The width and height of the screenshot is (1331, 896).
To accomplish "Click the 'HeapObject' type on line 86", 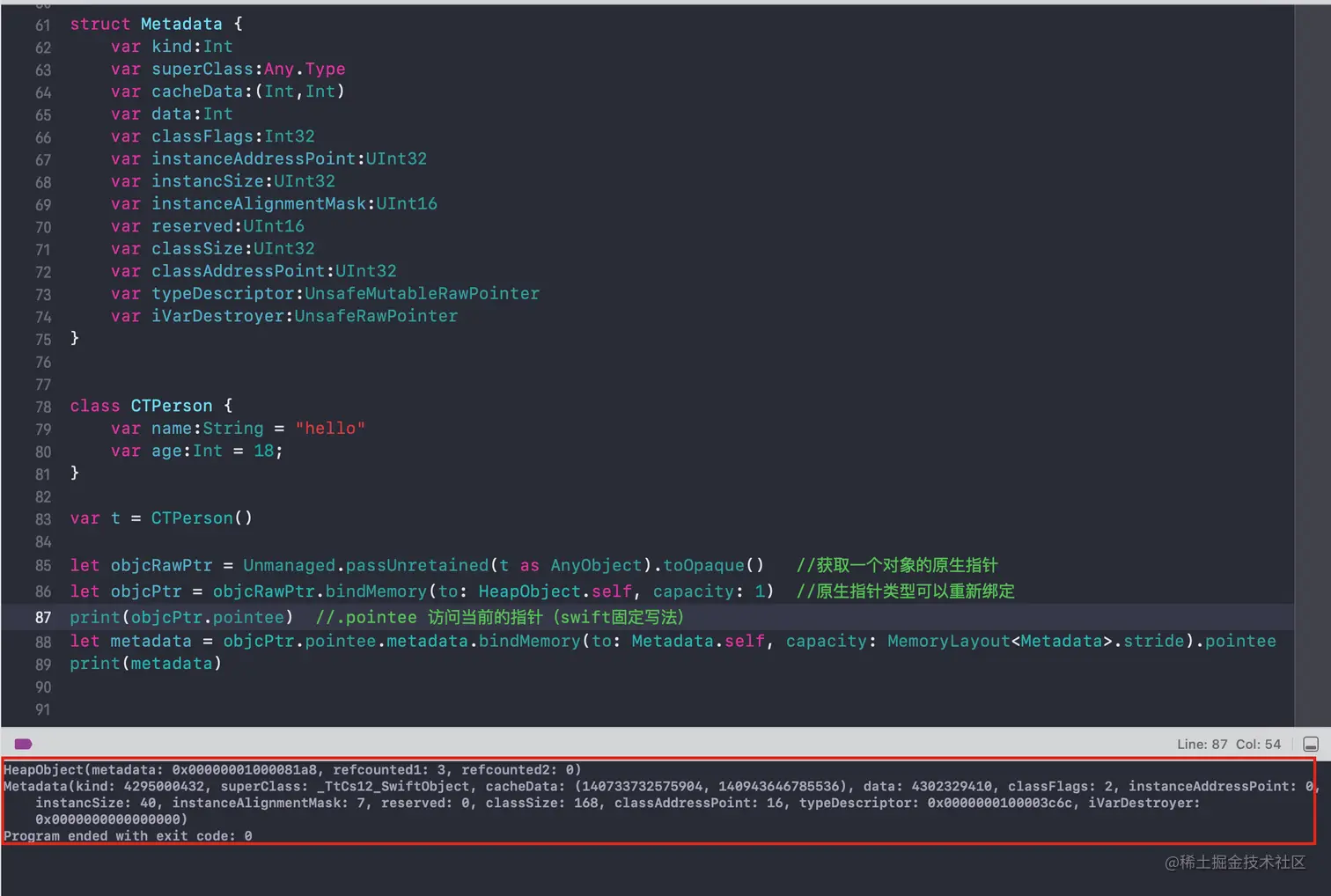I will pyautogui.click(x=530, y=591).
